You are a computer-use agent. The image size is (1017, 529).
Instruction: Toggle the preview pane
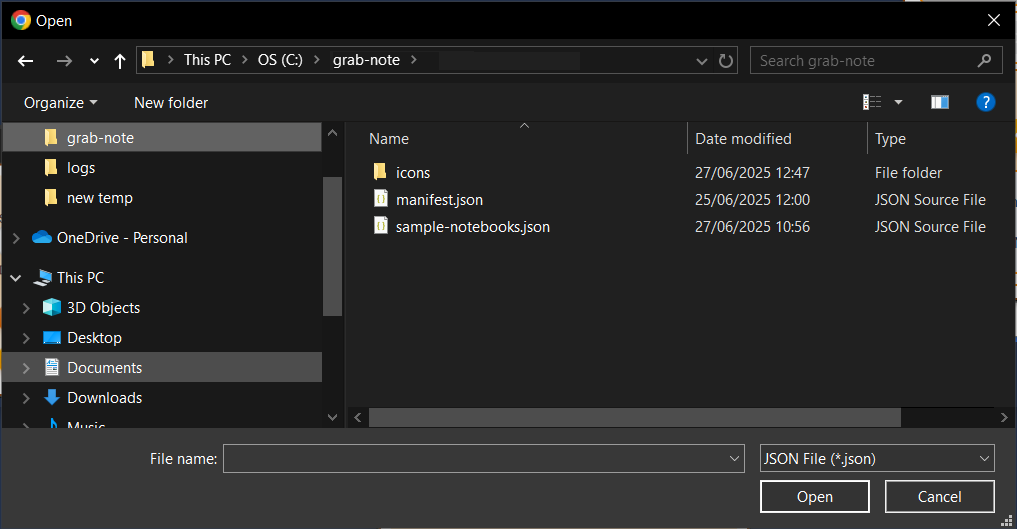[x=940, y=102]
